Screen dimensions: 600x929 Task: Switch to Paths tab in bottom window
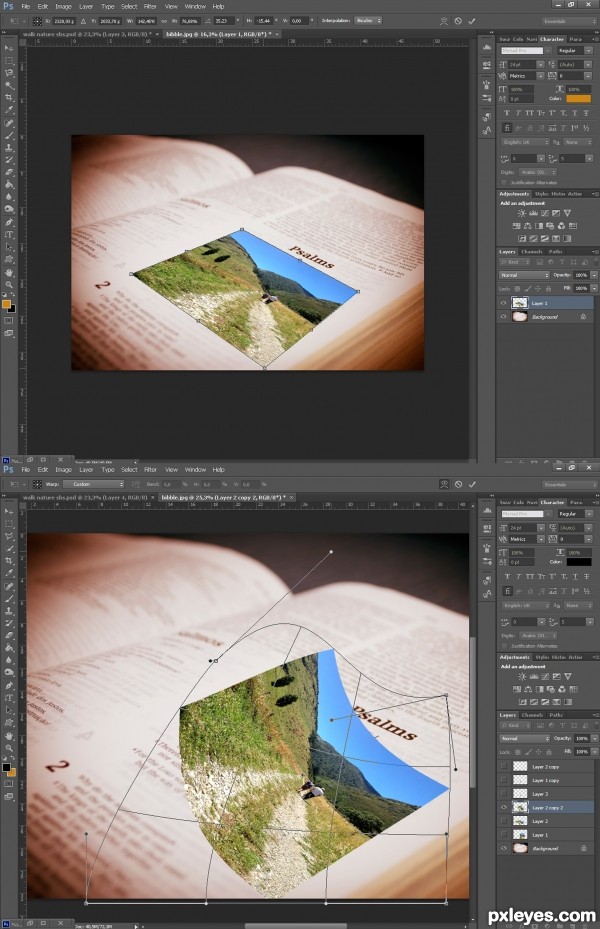556,715
